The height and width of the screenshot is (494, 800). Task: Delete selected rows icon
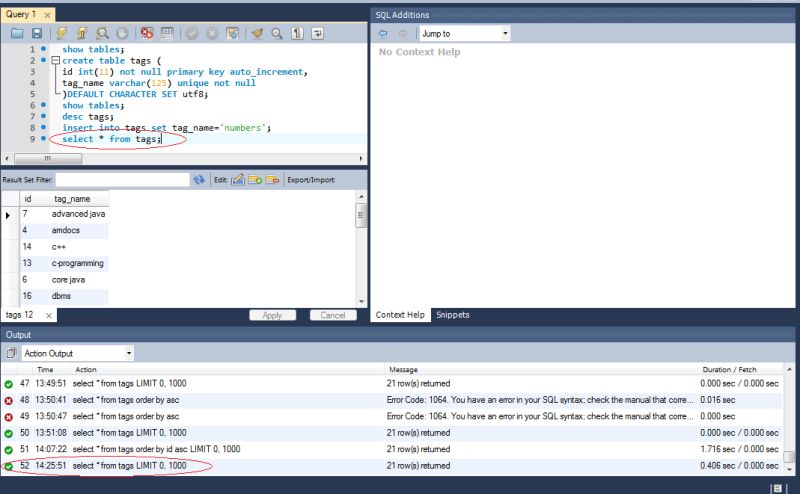pos(272,180)
